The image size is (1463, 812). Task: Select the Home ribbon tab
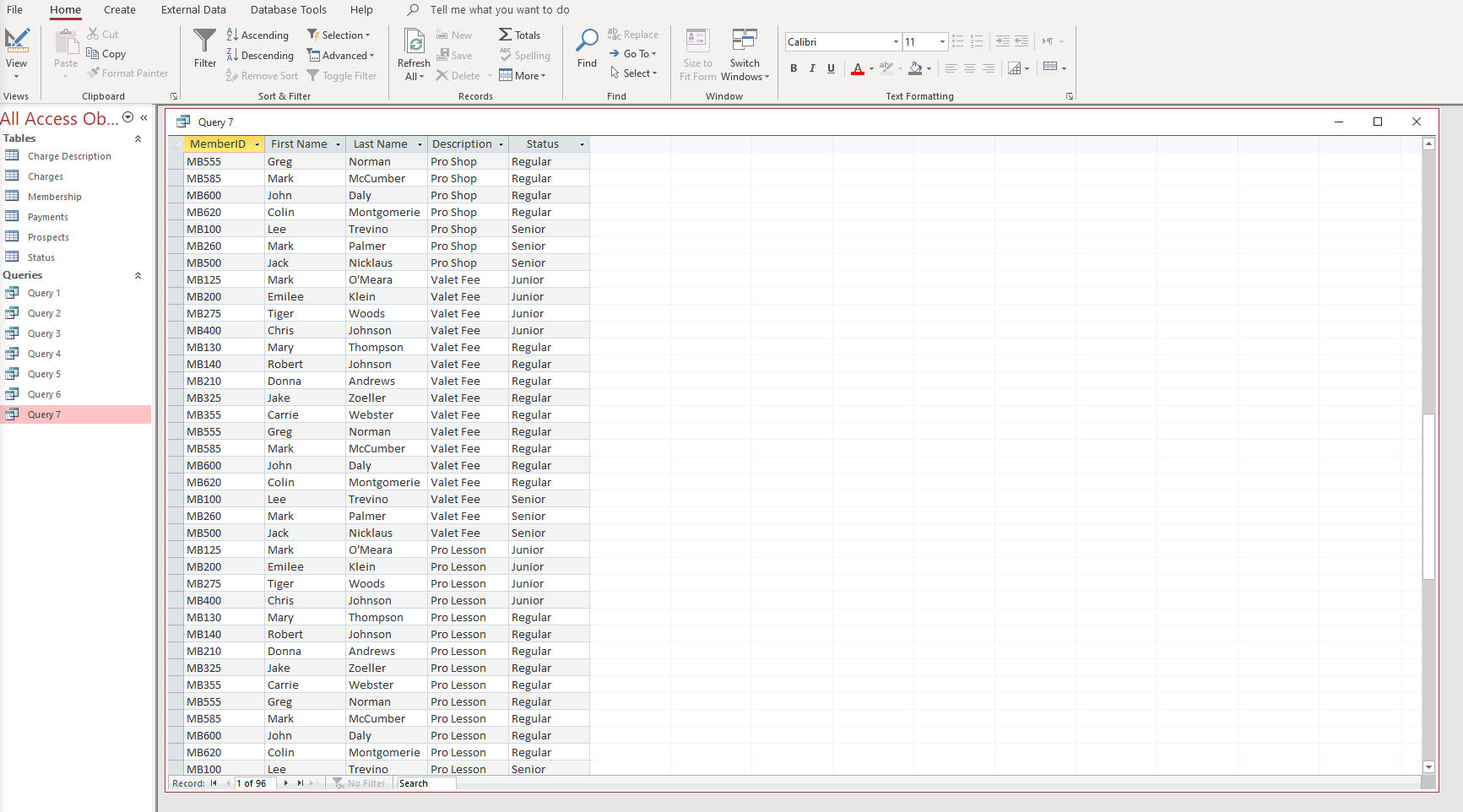pyautogui.click(x=65, y=10)
